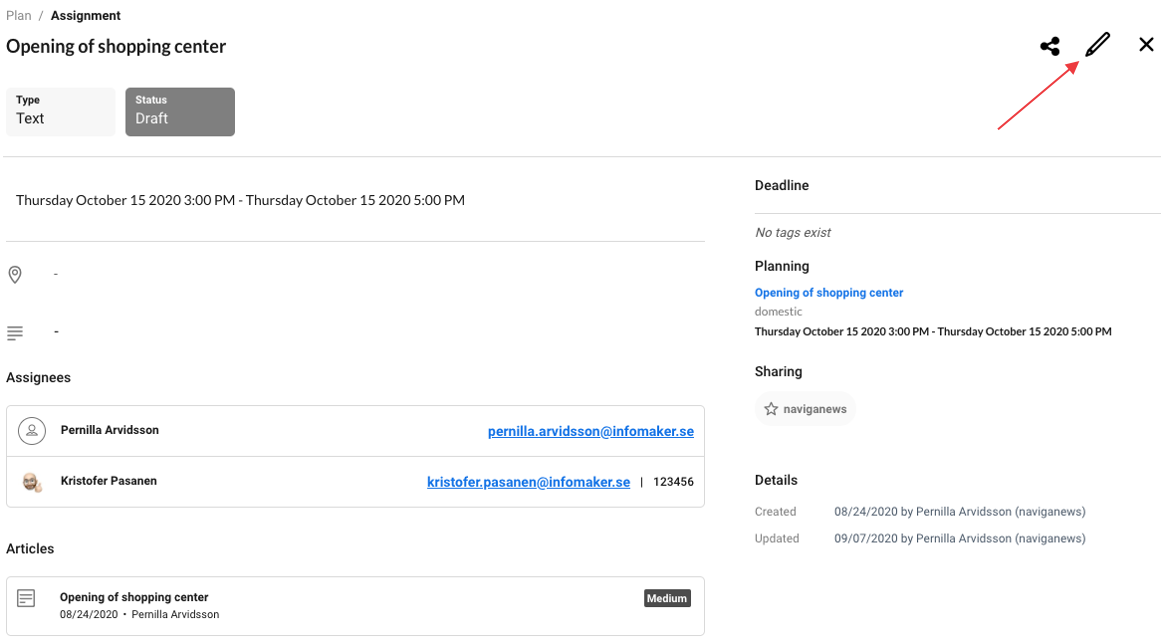This screenshot has width=1173, height=644.
Task: Click the naviganews sharing chip
Action: [806, 409]
